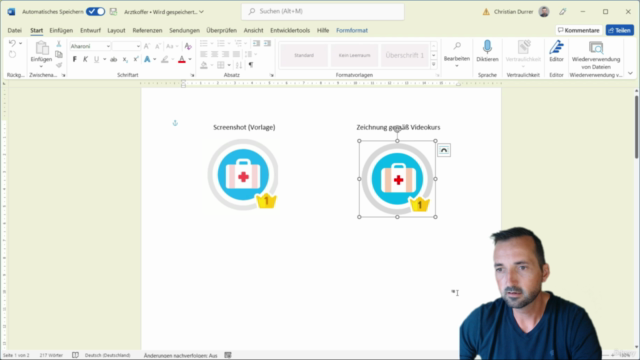Image resolution: width=640 pixels, height=360 pixels.
Task: Click the save icon in title bar
Action: (113, 12)
